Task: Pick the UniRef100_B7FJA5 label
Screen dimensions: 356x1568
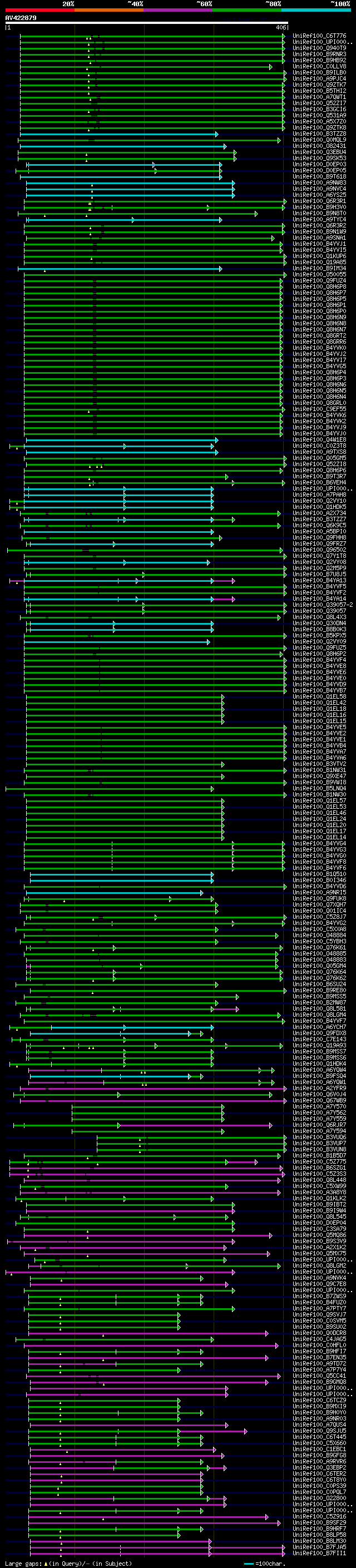Action: (319, 1547)
